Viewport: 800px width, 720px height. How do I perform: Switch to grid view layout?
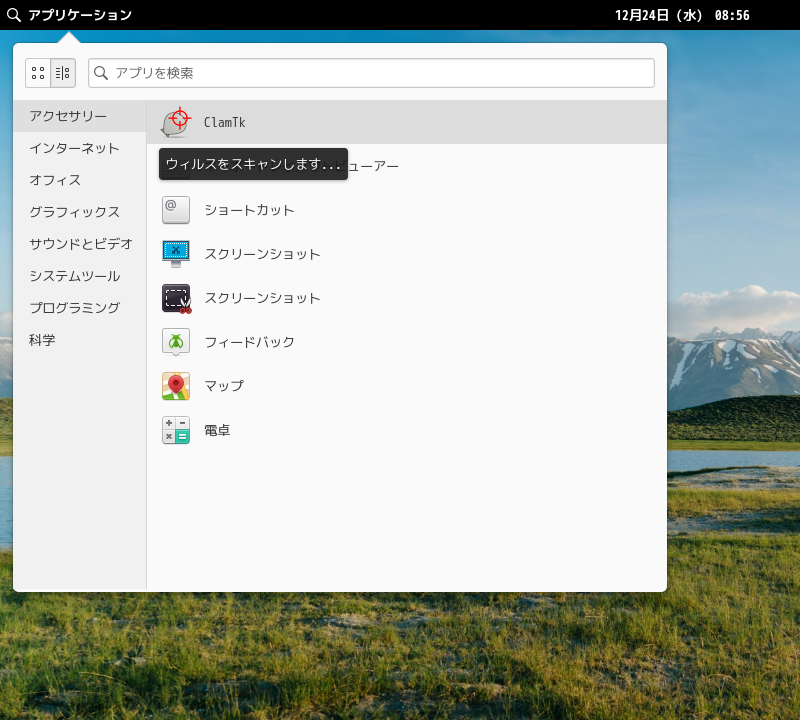click(x=38, y=73)
